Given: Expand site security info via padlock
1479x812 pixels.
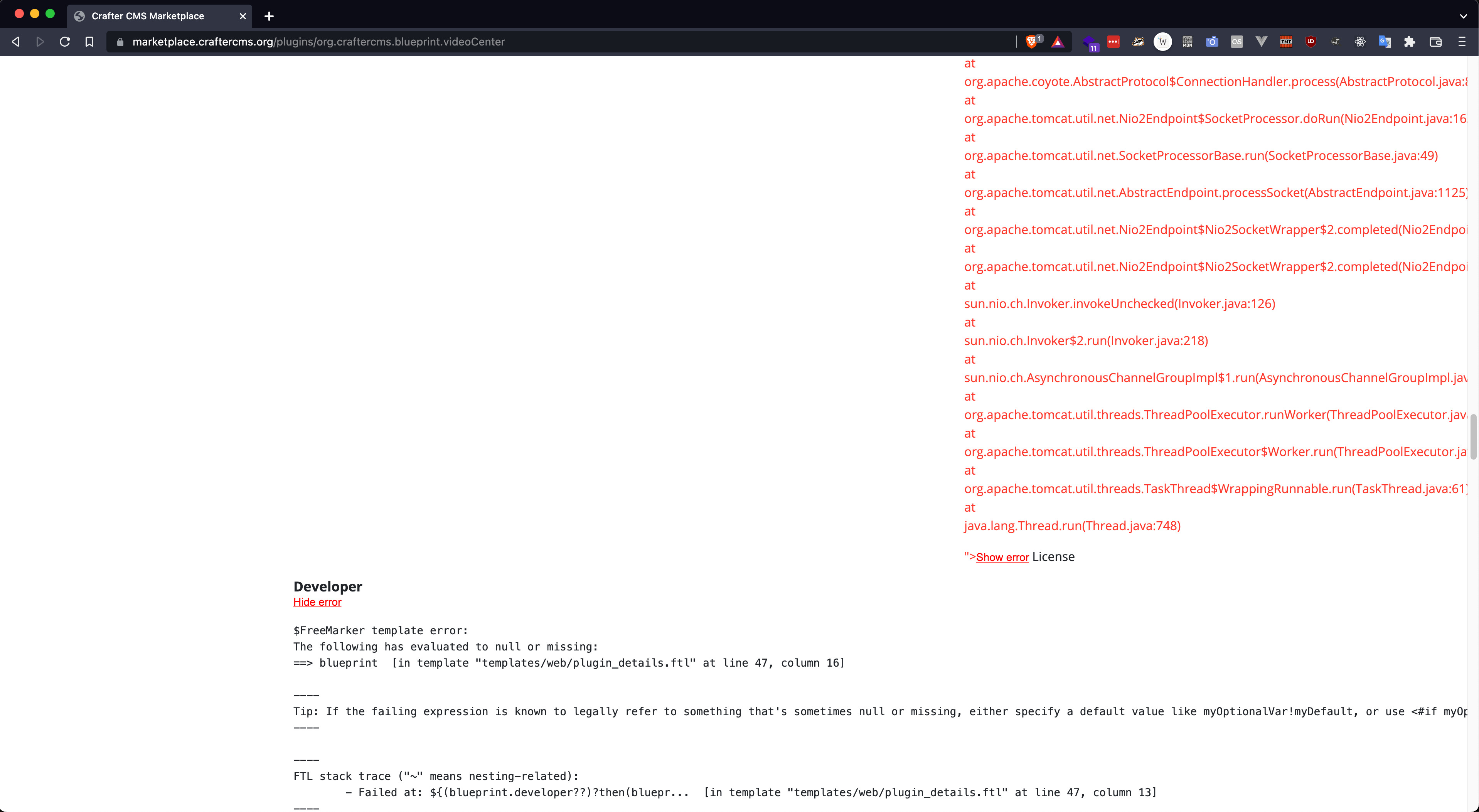Looking at the screenshot, I should click(x=121, y=41).
